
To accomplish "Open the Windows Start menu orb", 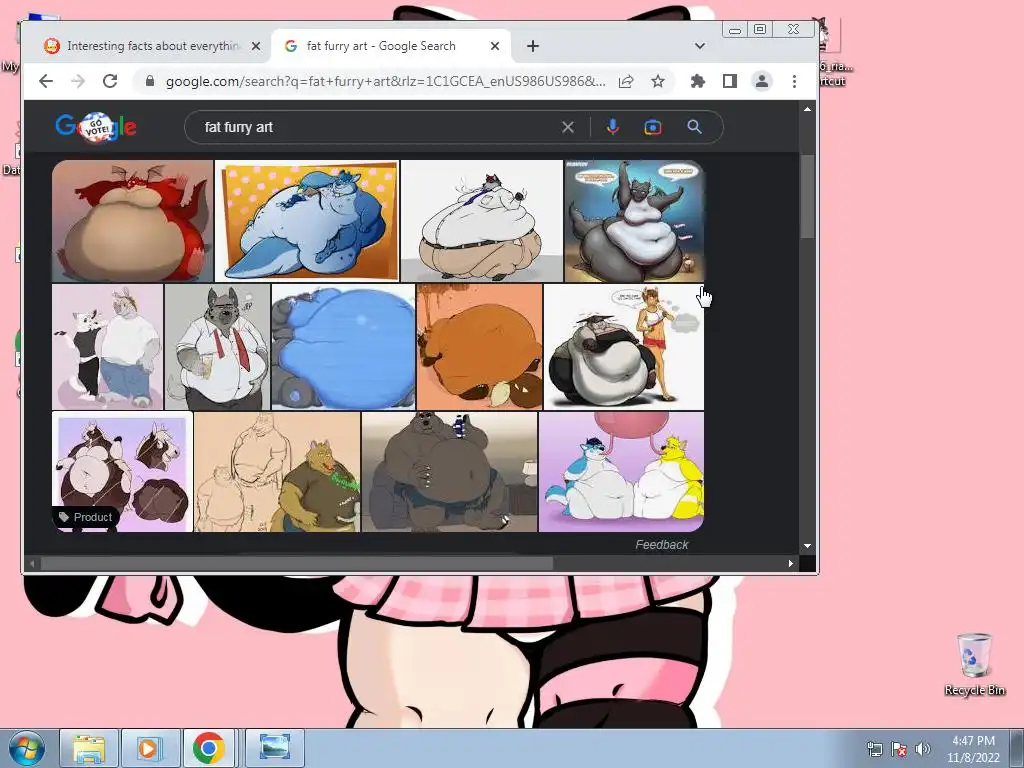I will 26,748.
